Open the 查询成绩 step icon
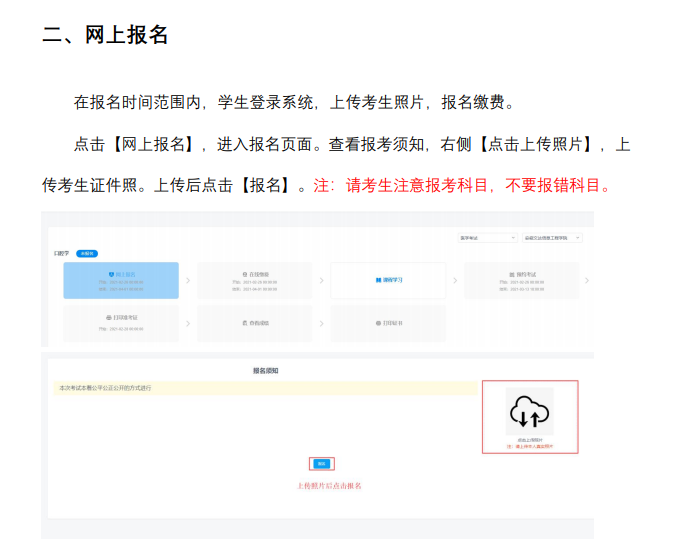The image size is (686, 557). click(x=245, y=324)
